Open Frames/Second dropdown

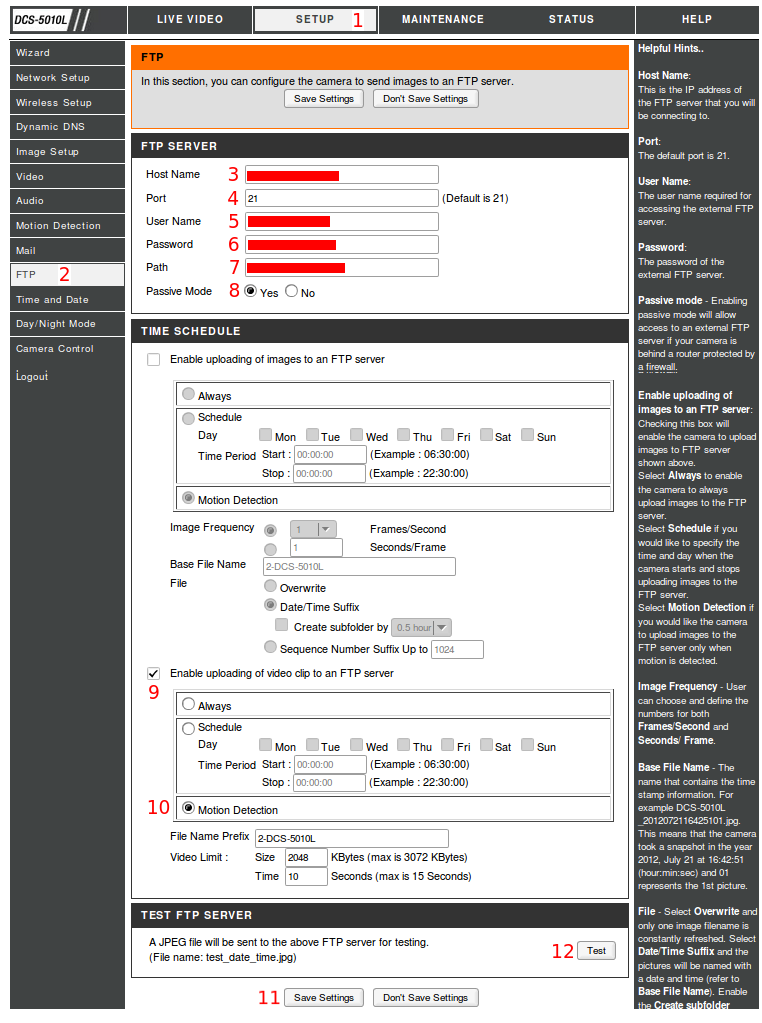[x=313, y=529]
